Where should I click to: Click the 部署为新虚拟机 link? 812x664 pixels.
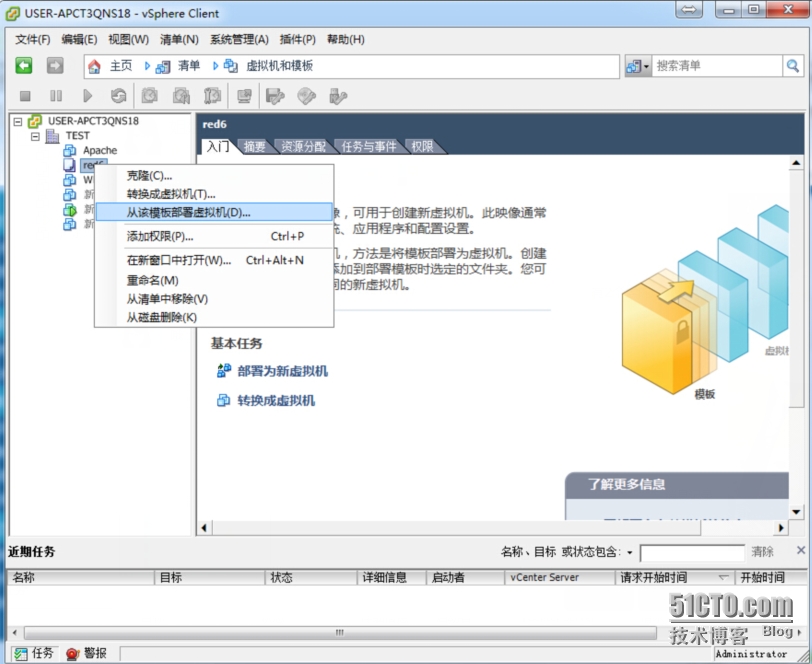[x=282, y=371]
